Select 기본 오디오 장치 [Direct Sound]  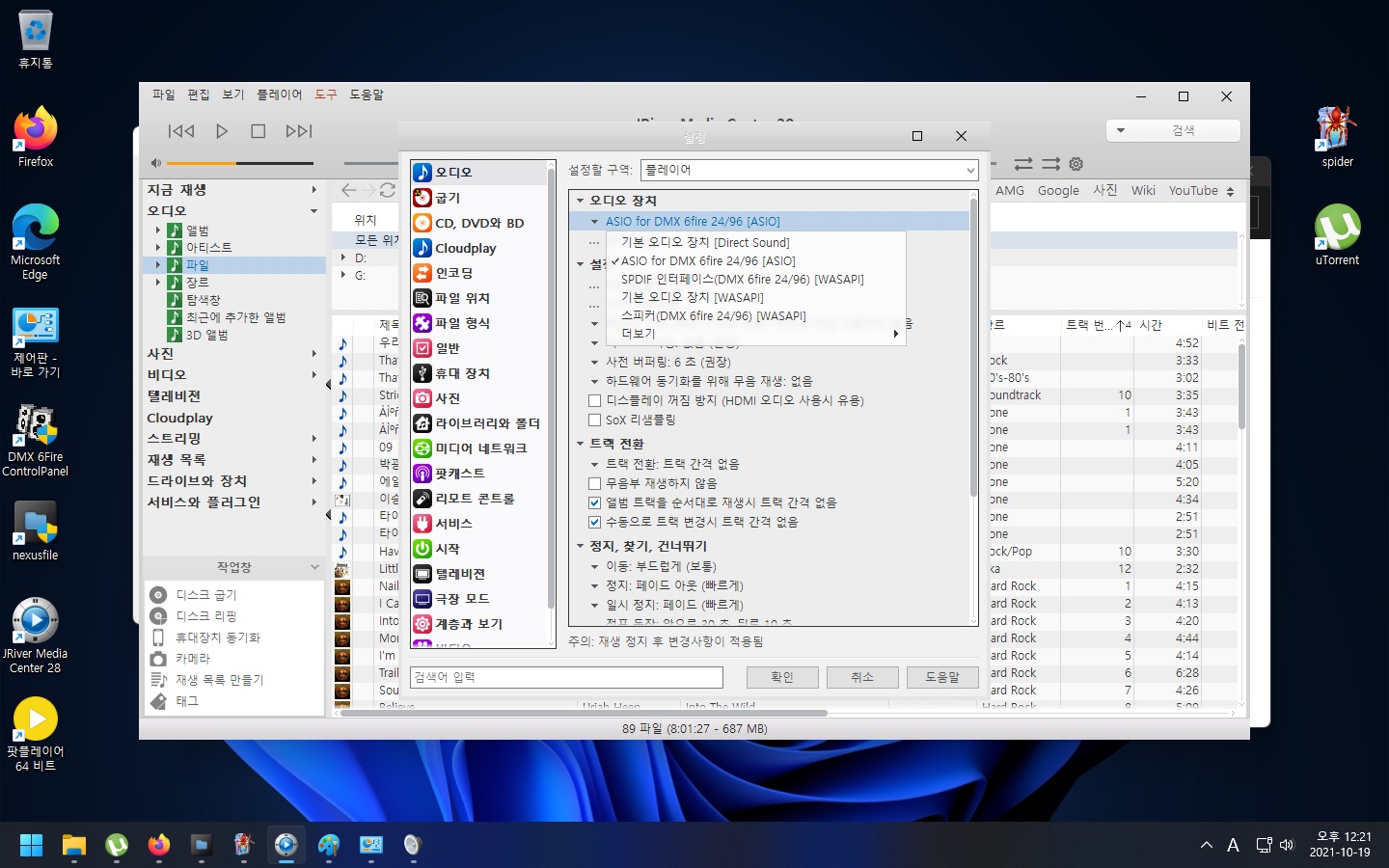click(x=756, y=243)
